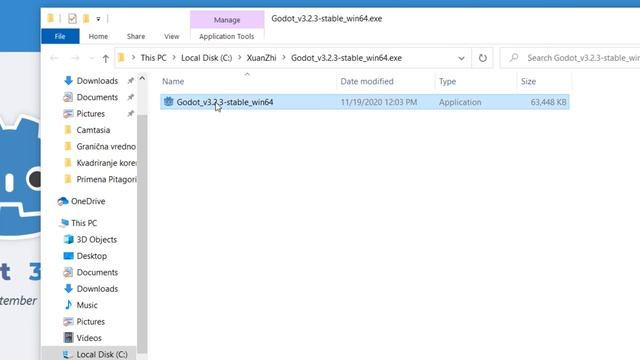Open pinned Pictures in Quick access

(91, 113)
